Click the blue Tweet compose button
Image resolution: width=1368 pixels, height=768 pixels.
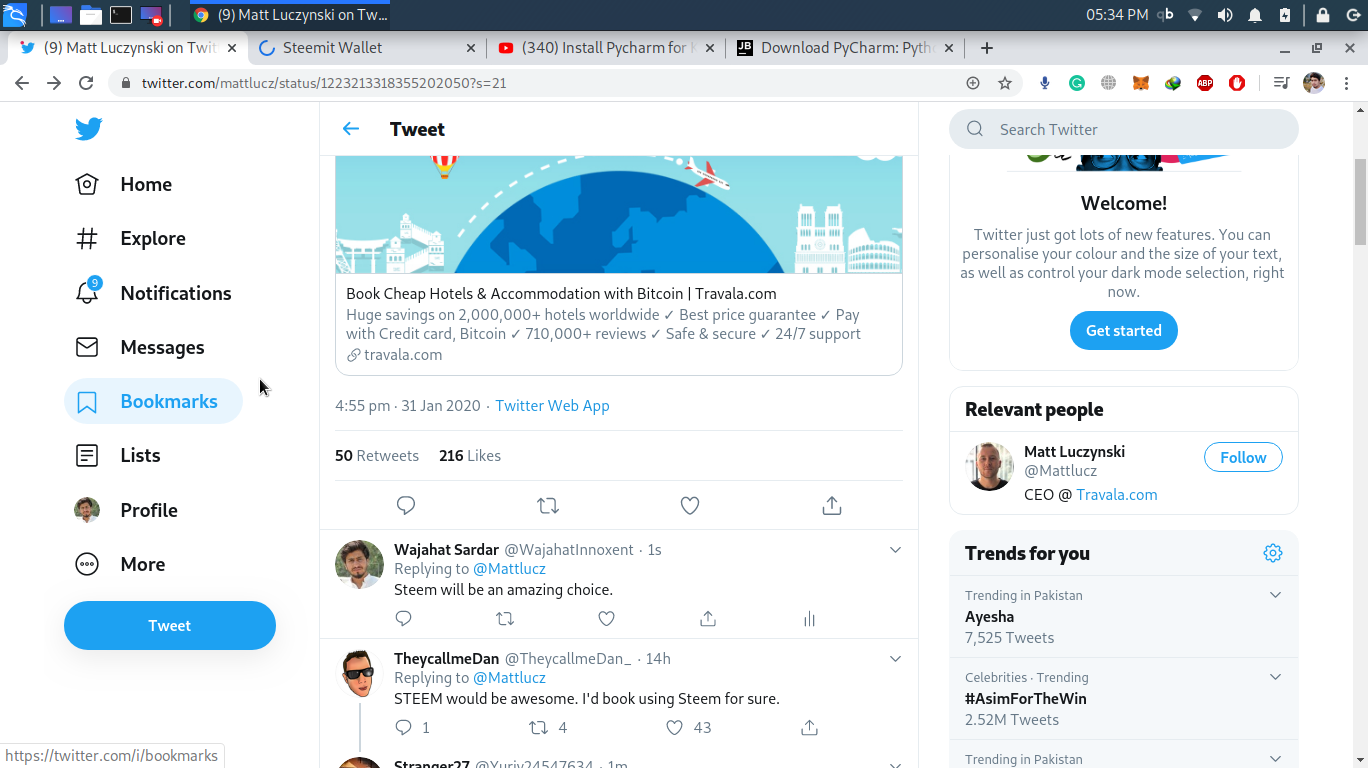tap(170, 626)
